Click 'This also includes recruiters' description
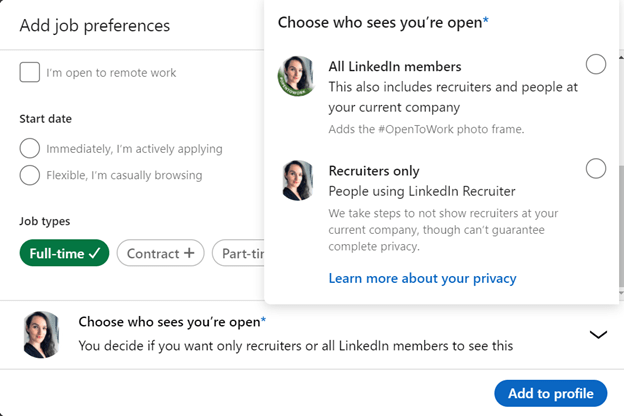This screenshot has width=624, height=416. [x=453, y=97]
